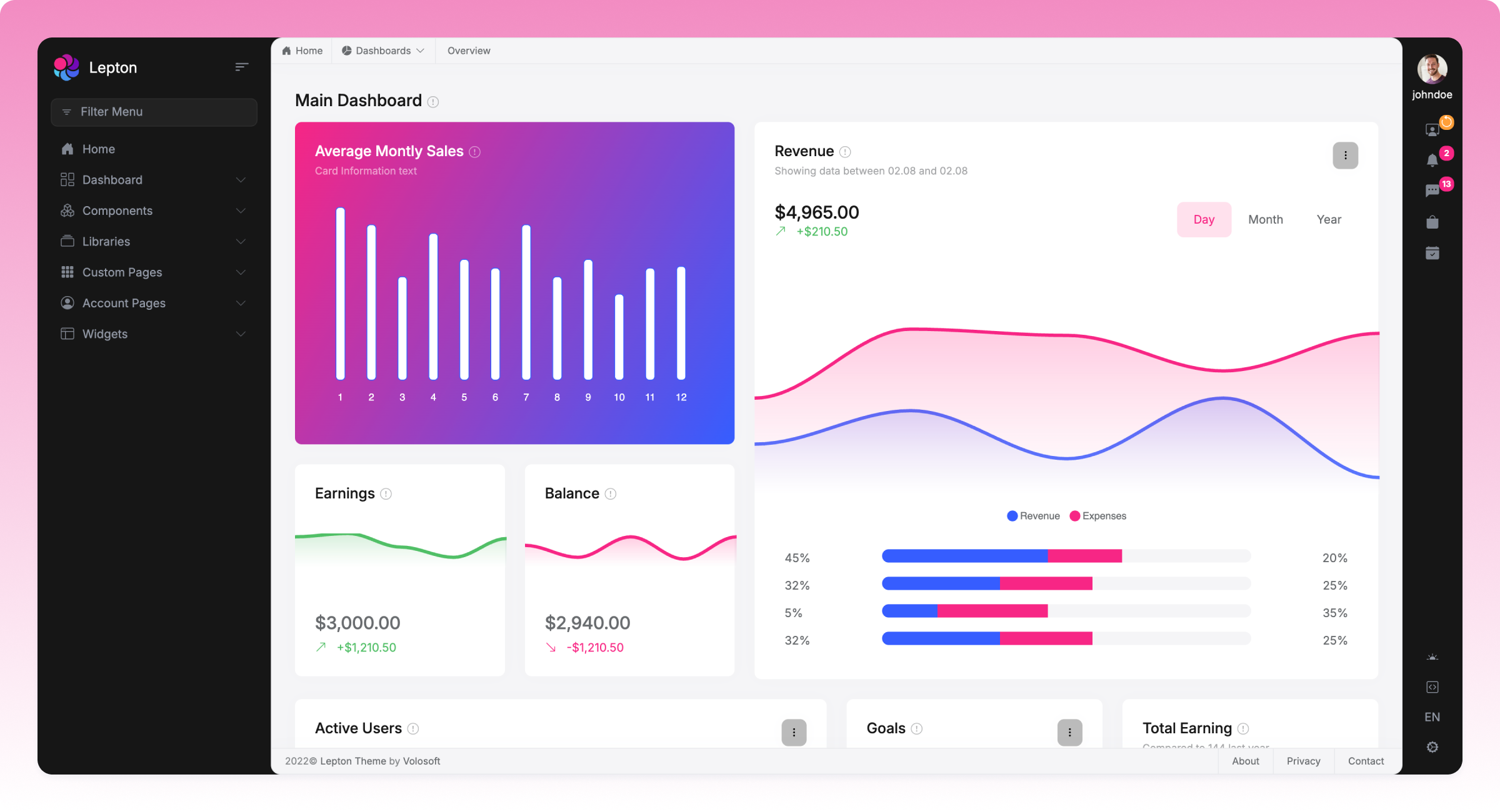Screen dimensions: 1500x812
Task: Select the Year tab in Revenue
Action: (x=1329, y=219)
